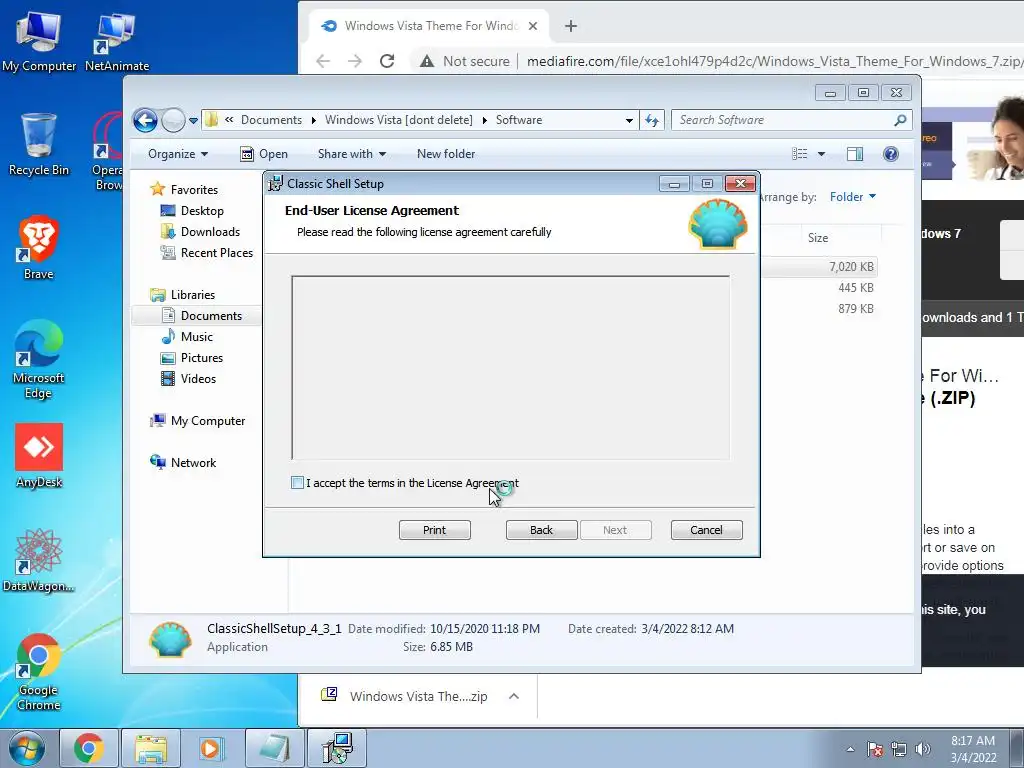Screen dimensions: 1024x768
Task: Click Windows Vista [dont delete] breadcrumb
Action: point(398,120)
